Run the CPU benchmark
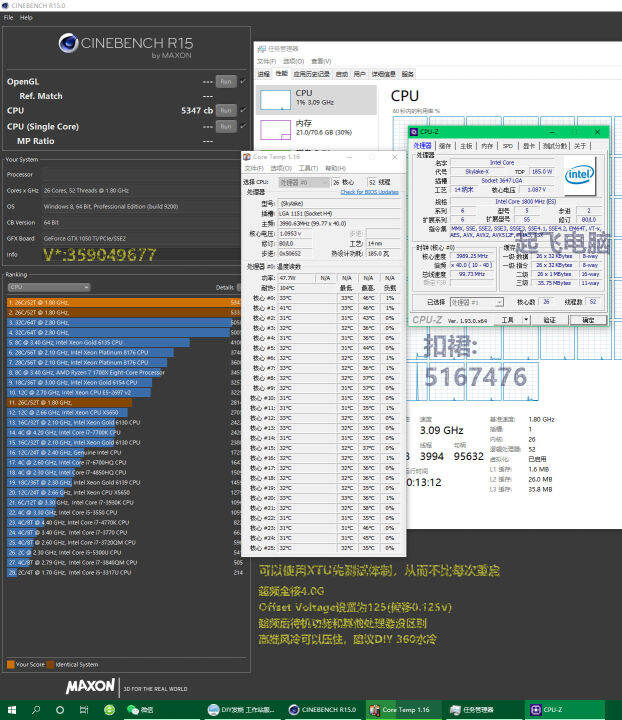Viewport: 622px width, 720px height. (226, 110)
